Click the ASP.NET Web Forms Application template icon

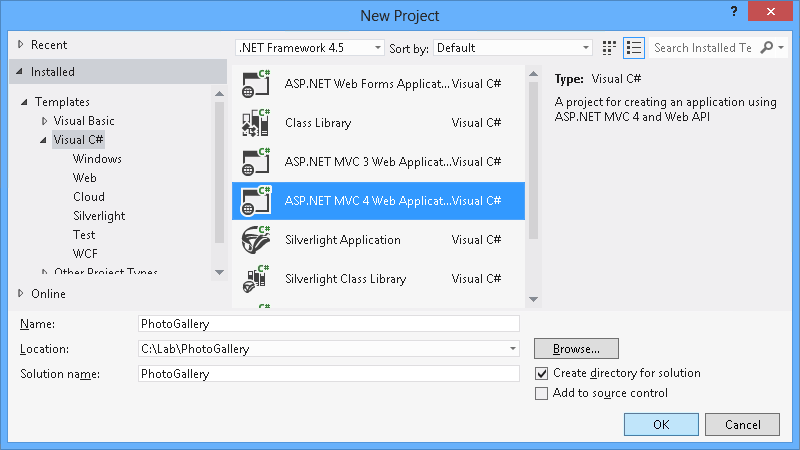[x=256, y=84]
